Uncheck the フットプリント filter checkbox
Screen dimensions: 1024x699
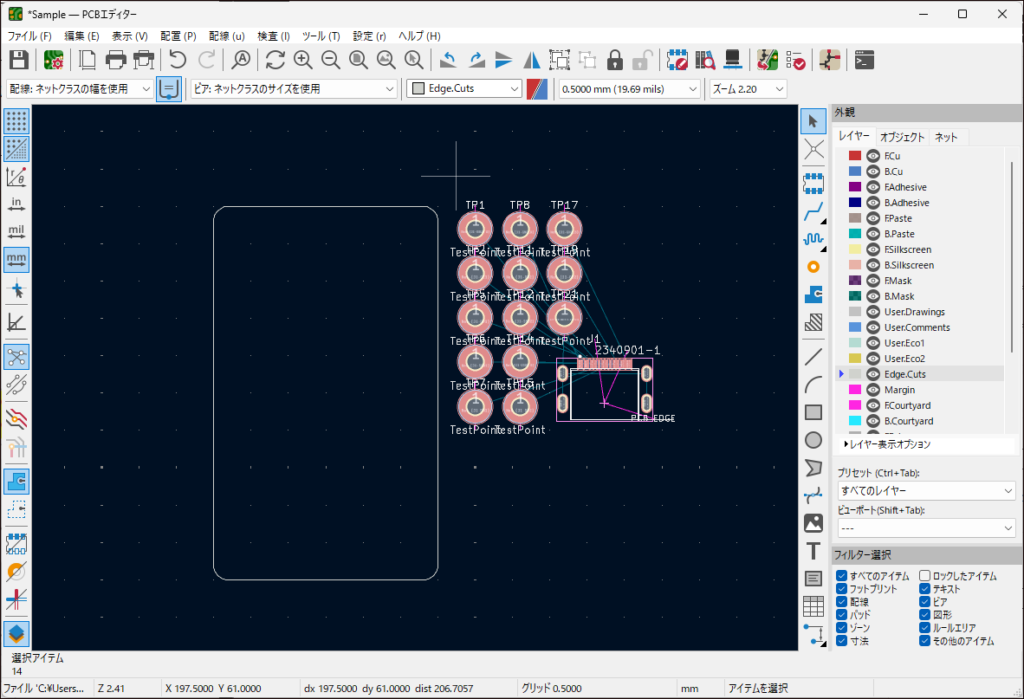[x=842, y=590]
